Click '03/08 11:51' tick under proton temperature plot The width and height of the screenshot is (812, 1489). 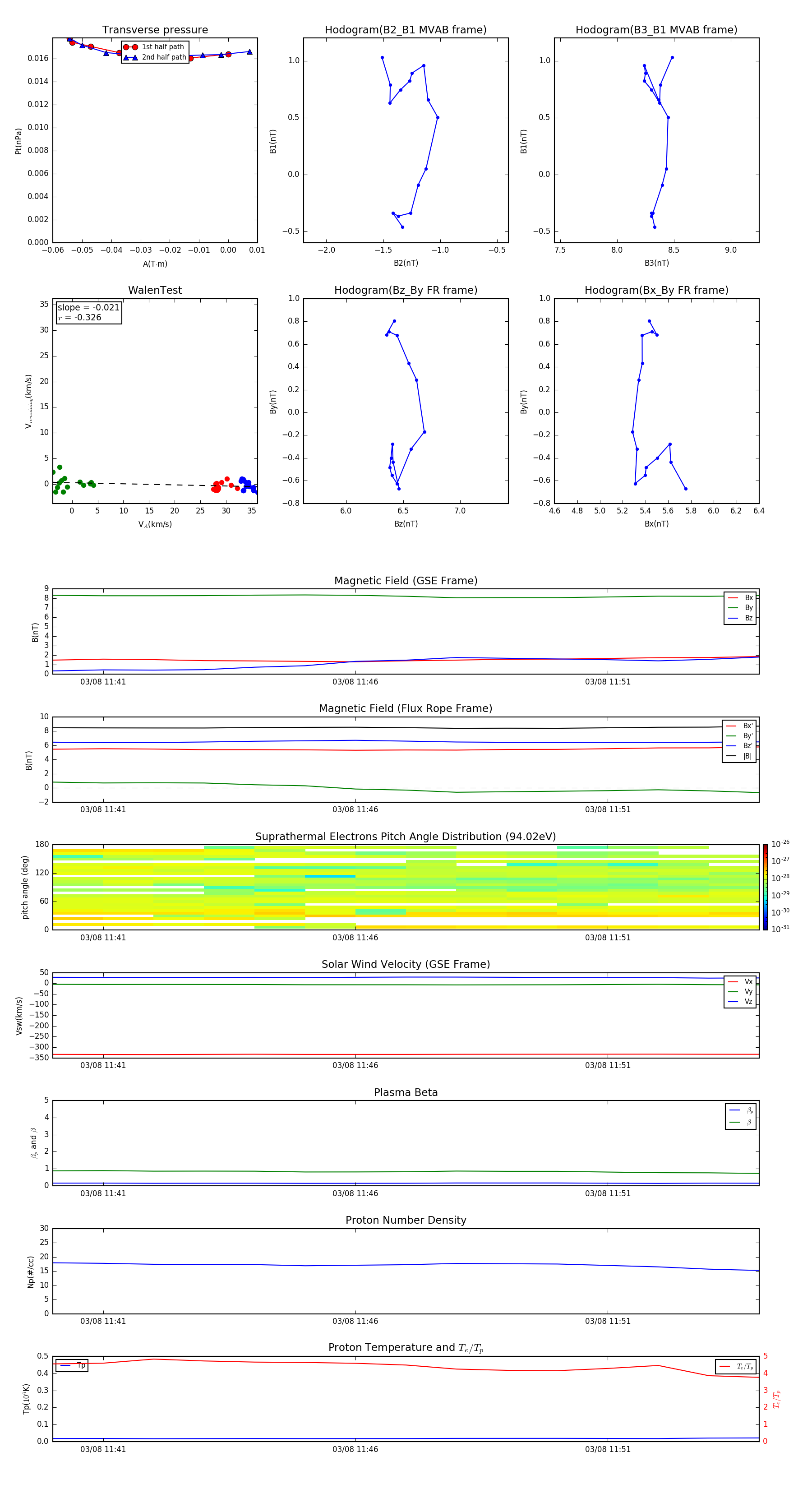click(607, 1449)
